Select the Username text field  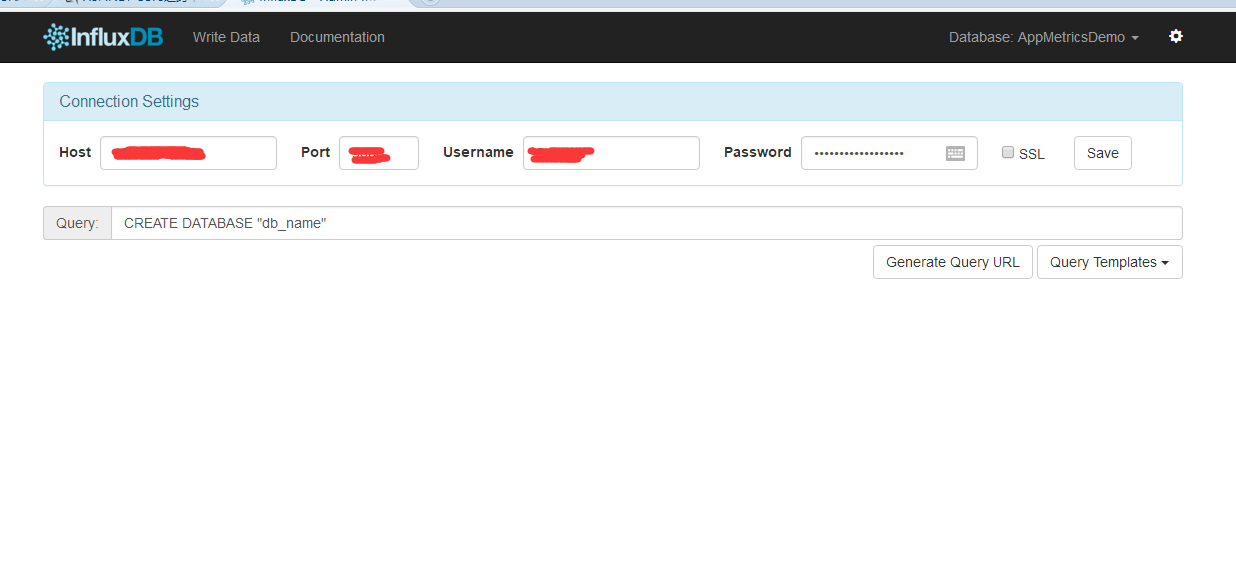[610, 153]
